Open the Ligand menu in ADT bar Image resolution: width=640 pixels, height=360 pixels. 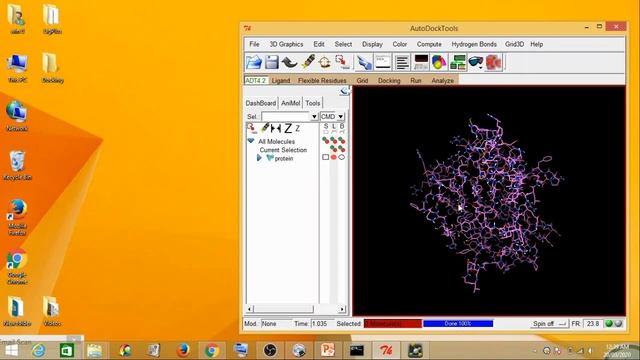281,80
